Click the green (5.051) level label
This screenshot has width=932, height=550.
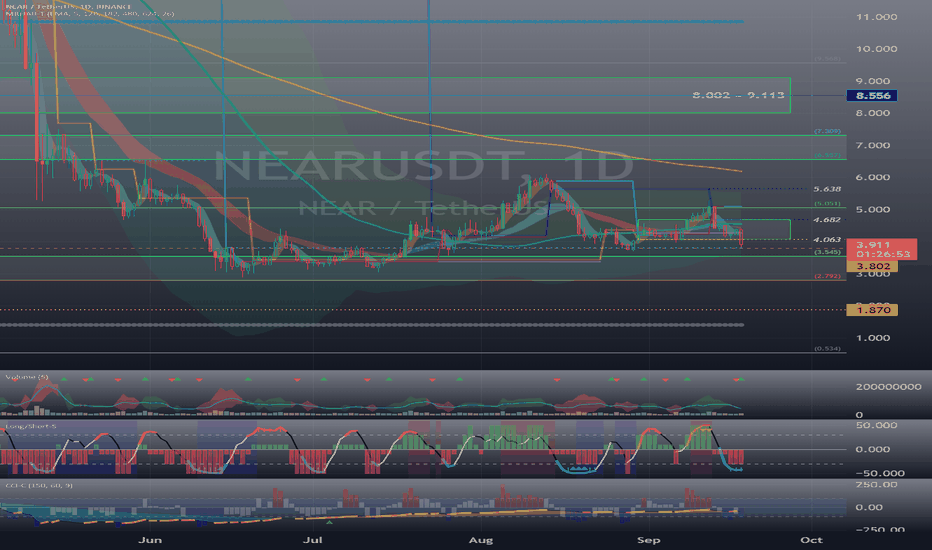(827, 203)
